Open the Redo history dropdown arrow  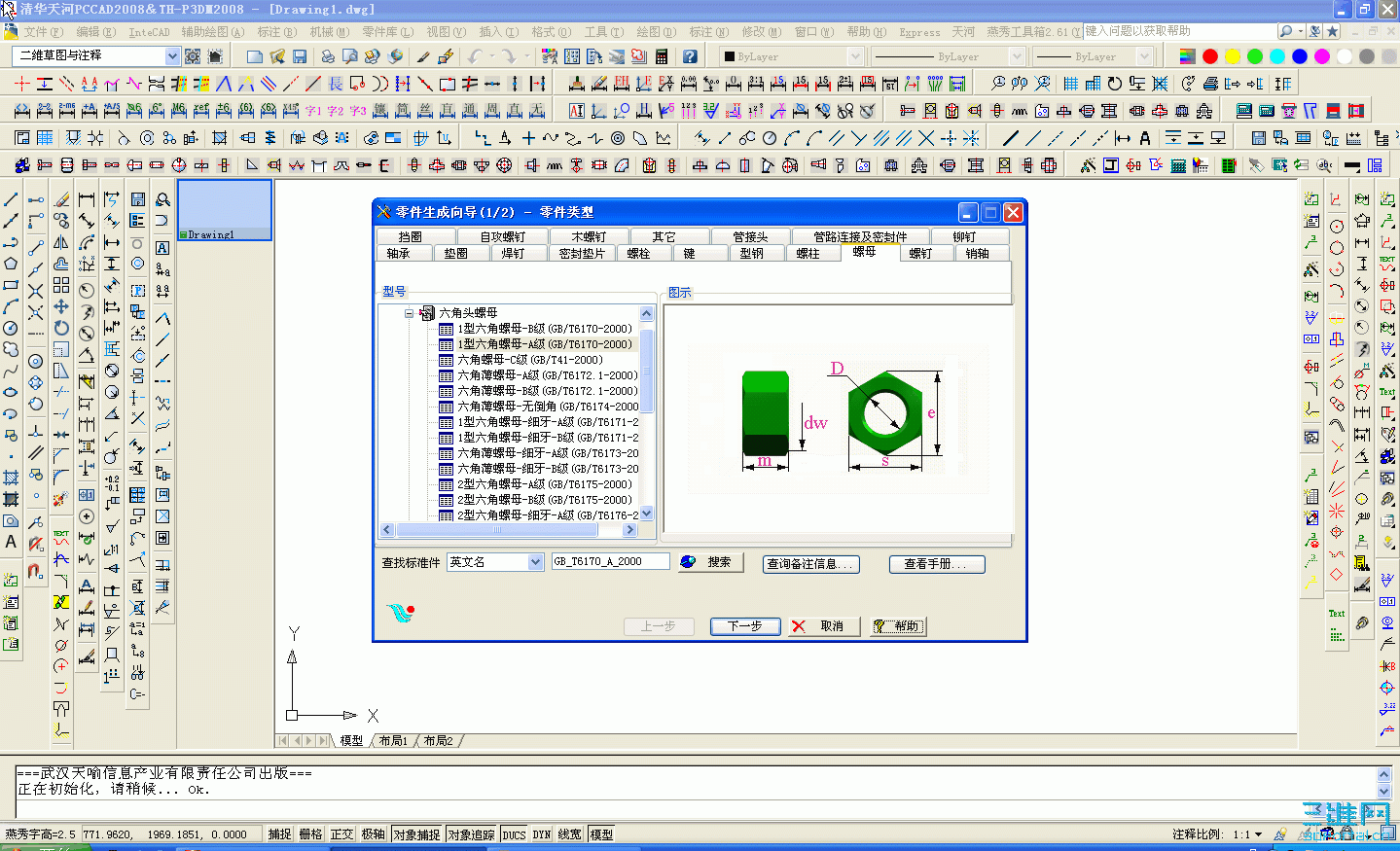pyautogui.click(x=525, y=56)
